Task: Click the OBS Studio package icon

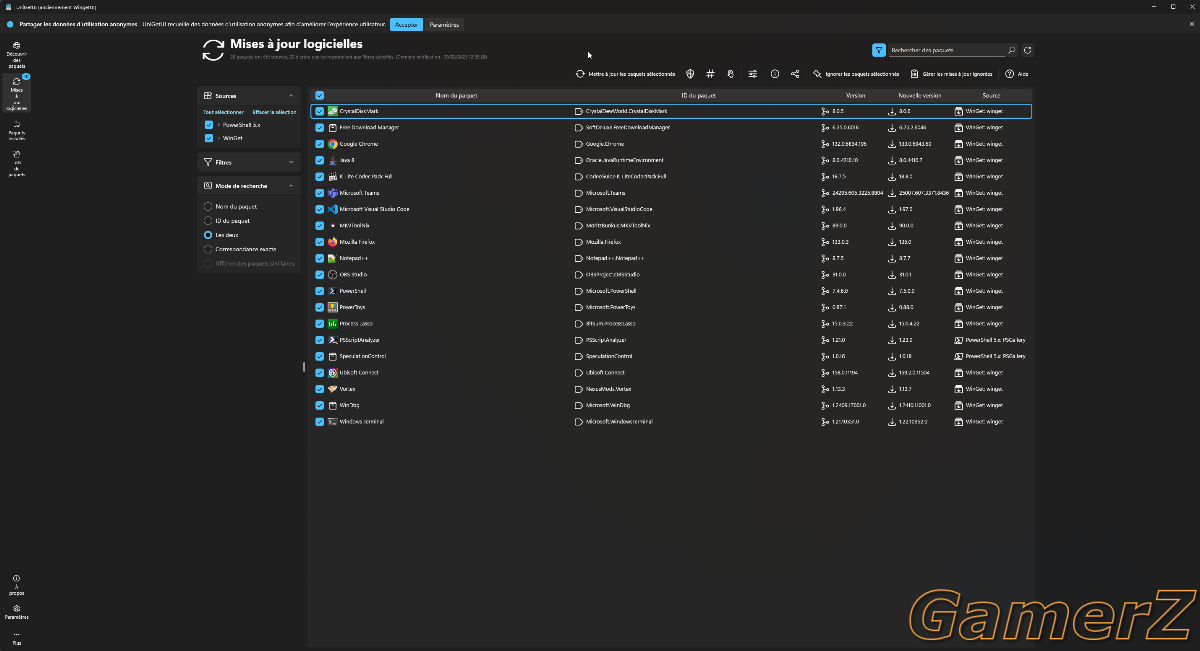Action: click(333, 274)
